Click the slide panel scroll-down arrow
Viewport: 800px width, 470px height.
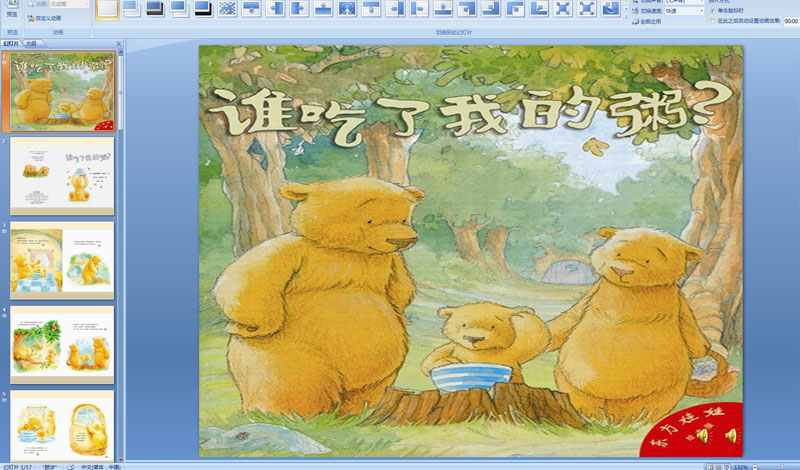click(x=121, y=459)
